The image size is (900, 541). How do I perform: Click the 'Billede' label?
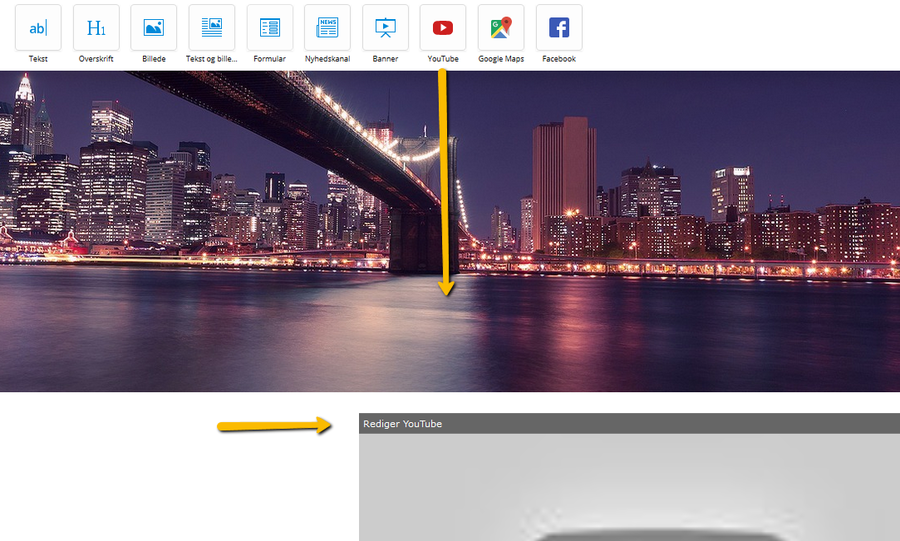154,59
